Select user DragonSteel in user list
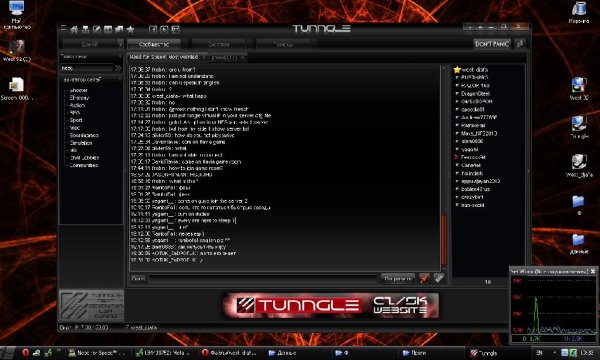Viewport: 600px width, 360px height. pos(475,93)
